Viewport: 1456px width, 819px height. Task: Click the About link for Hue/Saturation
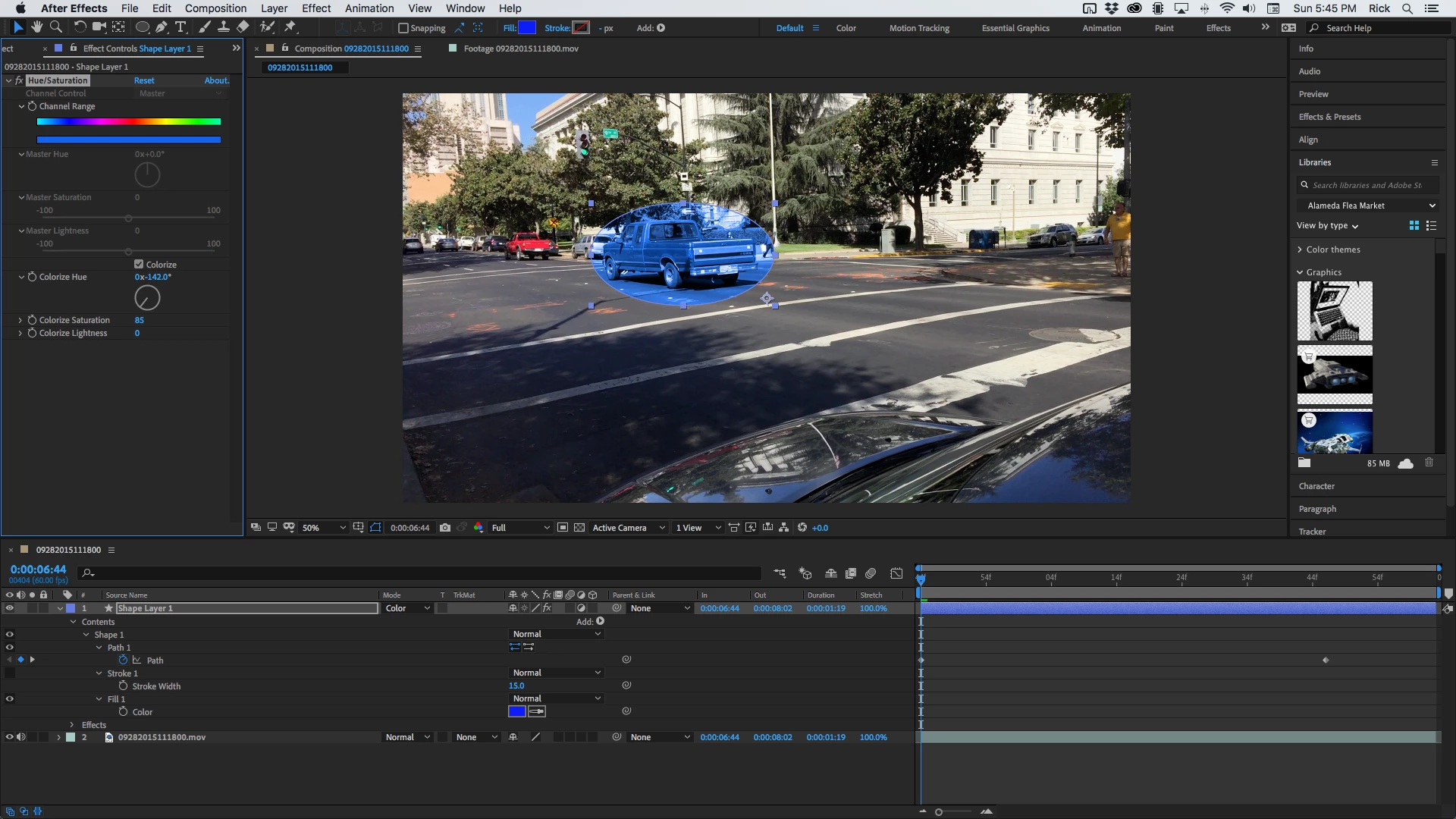point(216,80)
